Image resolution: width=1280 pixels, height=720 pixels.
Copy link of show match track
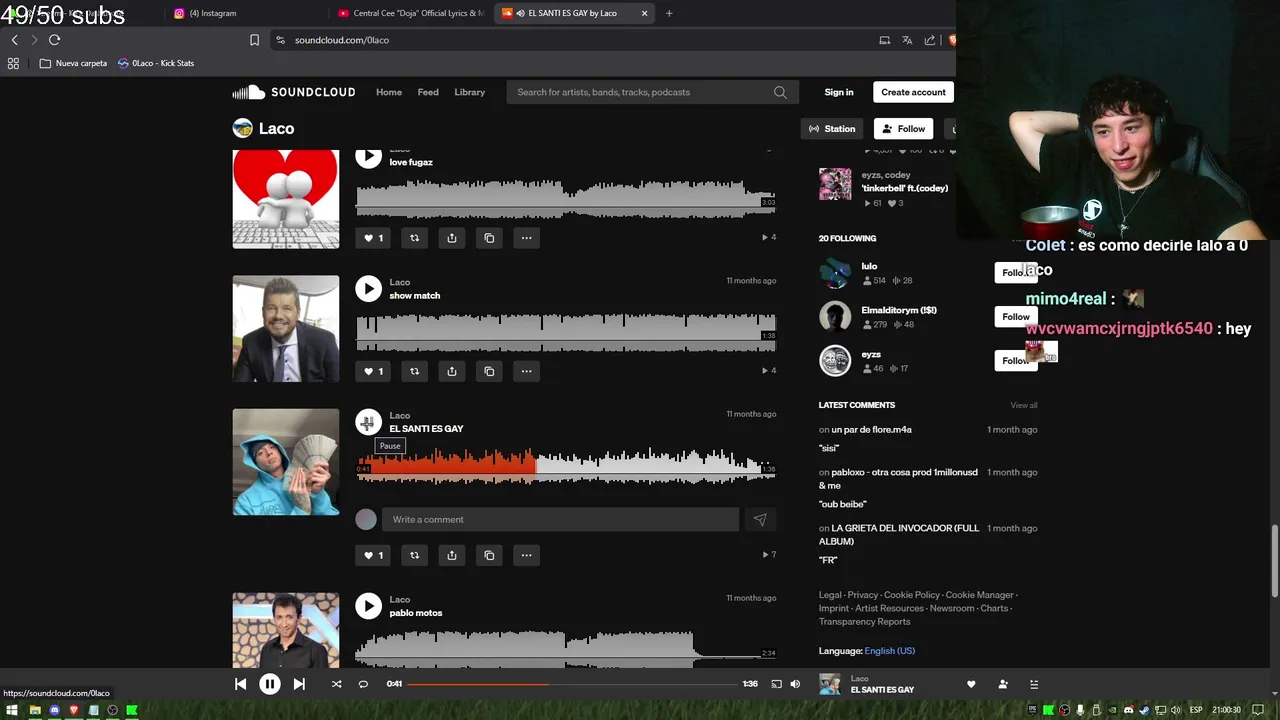pos(489,371)
